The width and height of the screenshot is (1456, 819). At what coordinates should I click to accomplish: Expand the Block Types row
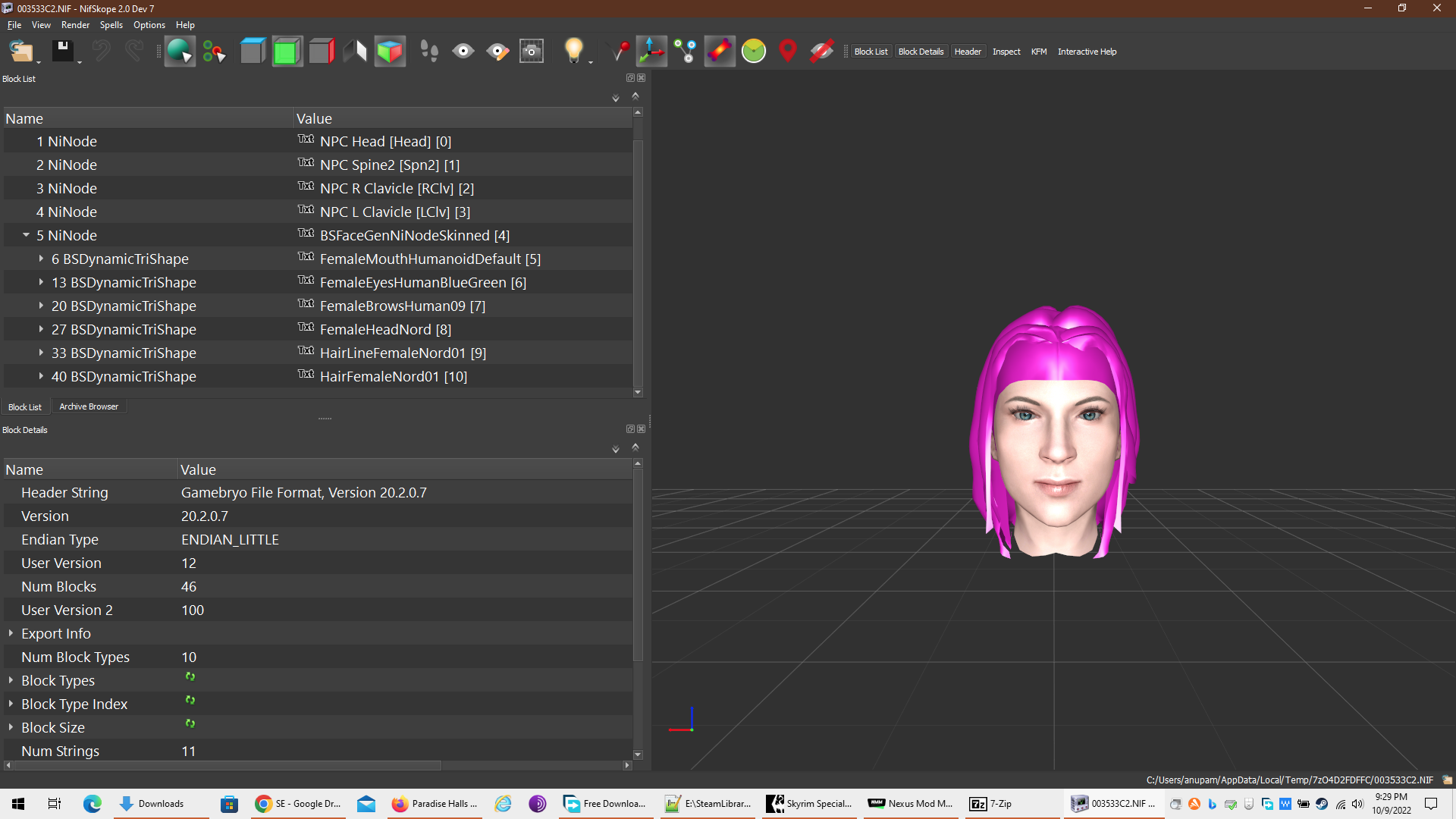[11, 680]
